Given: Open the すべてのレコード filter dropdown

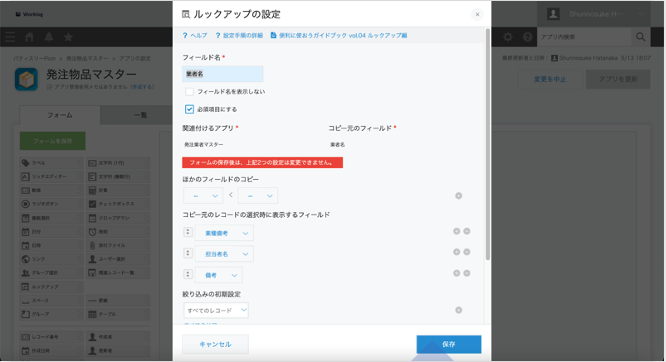Looking at the screenshot, I should pos(216,310).
